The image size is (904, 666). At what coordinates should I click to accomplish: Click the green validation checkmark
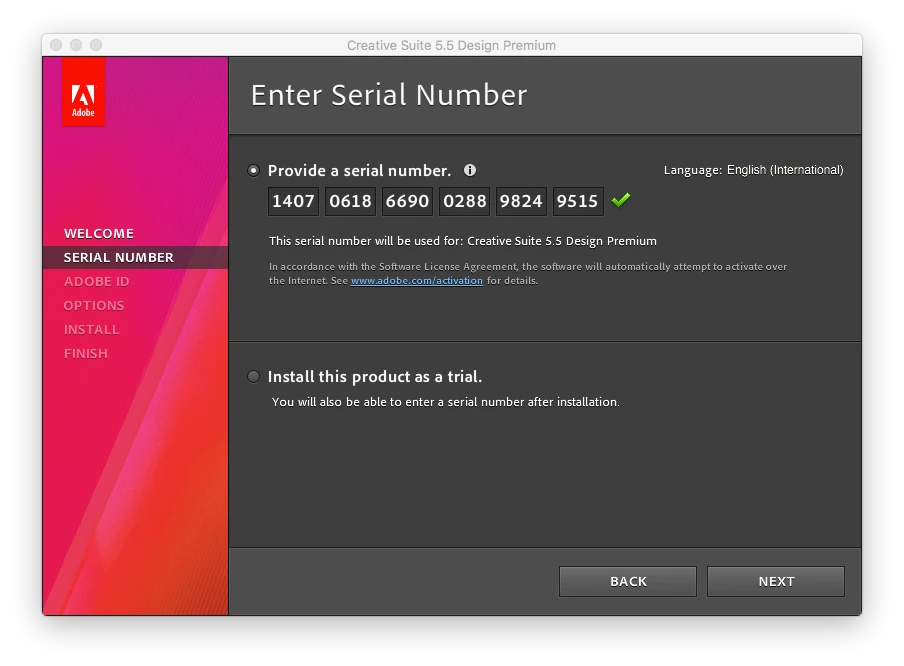[x=621, y=201]
